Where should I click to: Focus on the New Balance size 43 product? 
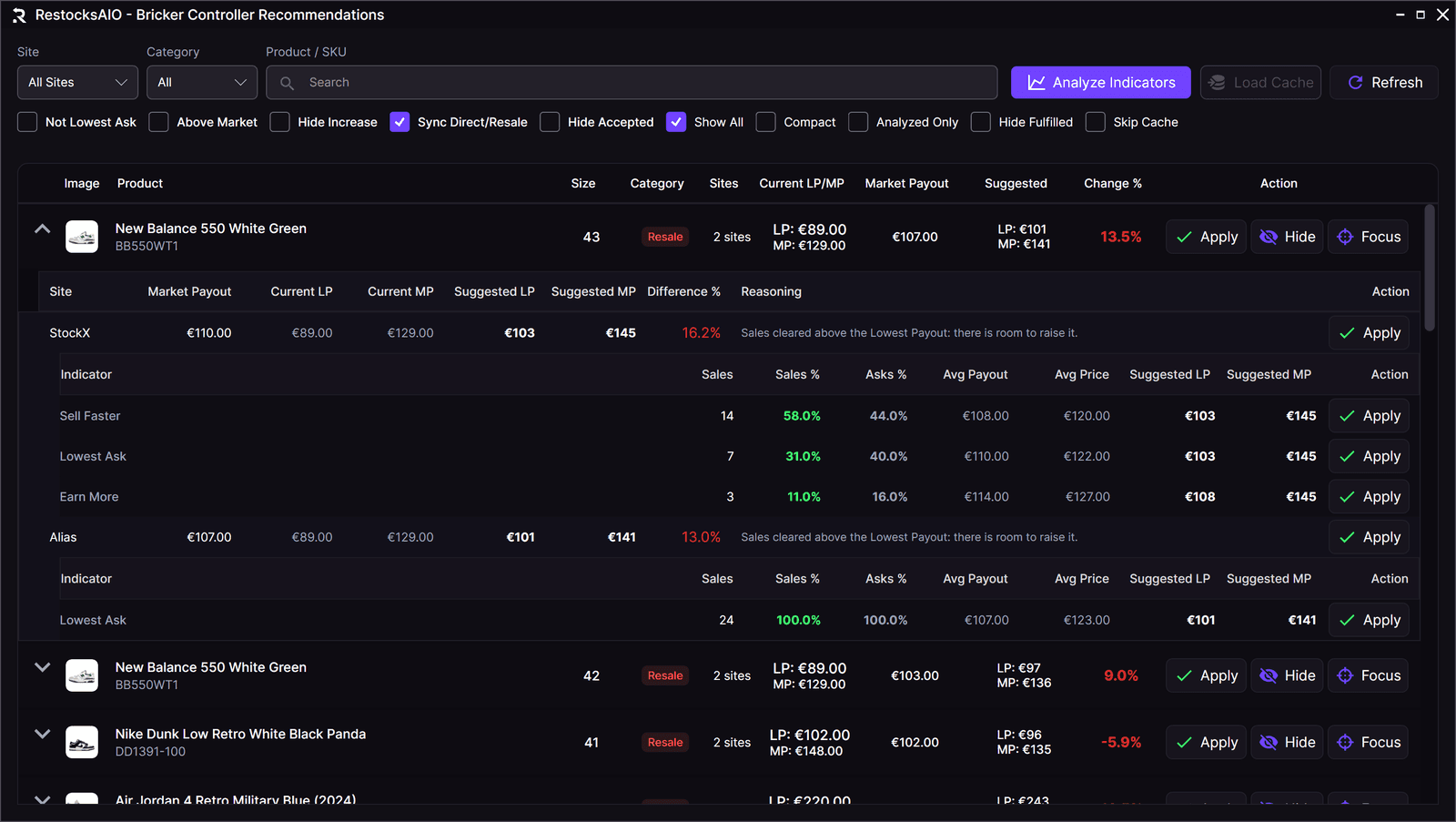(1368, 237)
